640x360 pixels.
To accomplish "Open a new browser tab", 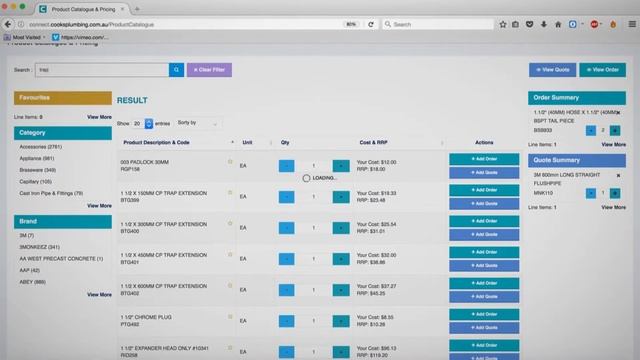I will pyautogui.click(x=137, y=9).
